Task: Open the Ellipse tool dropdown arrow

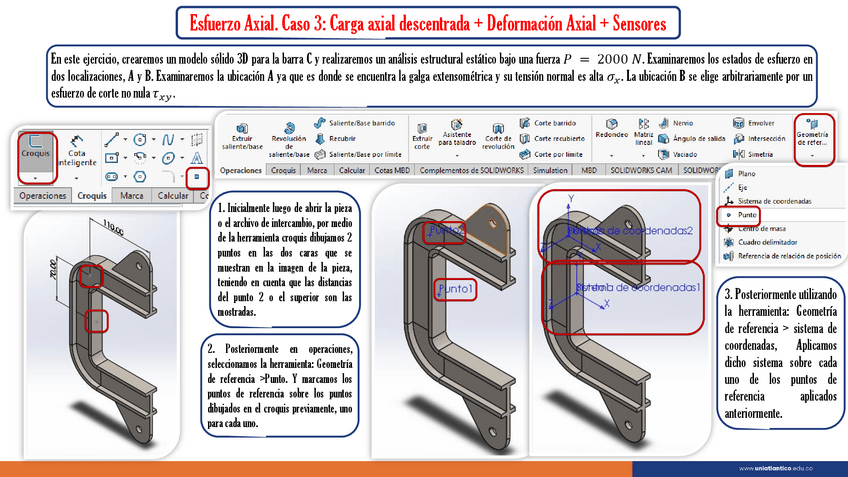Action: (182, 158)
